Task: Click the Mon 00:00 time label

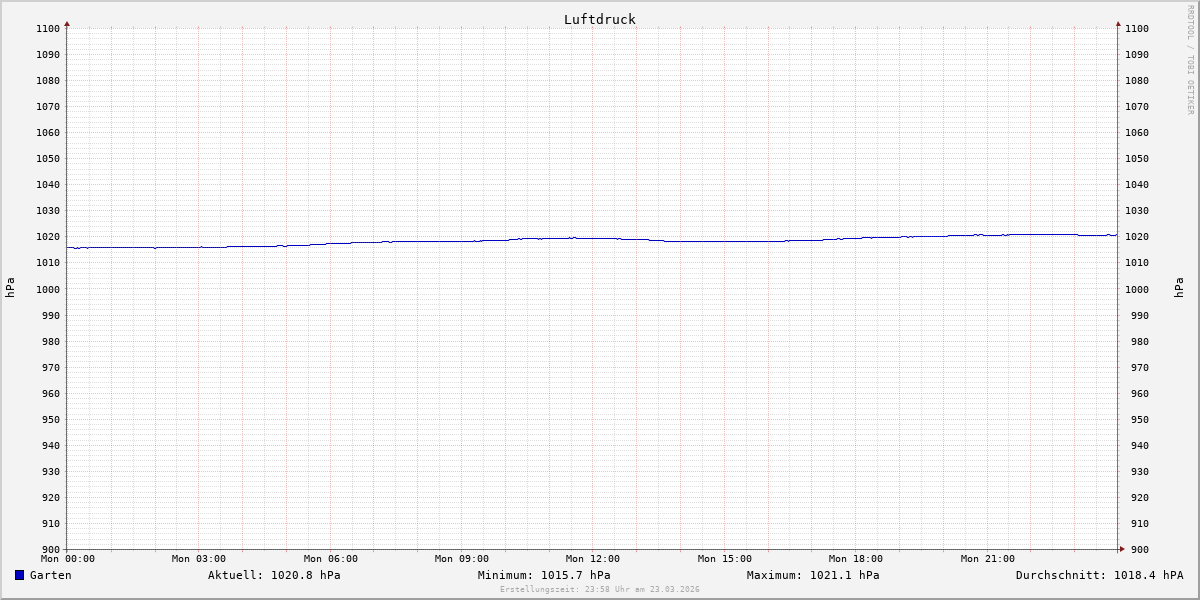Action: click(x=68, y=559)
